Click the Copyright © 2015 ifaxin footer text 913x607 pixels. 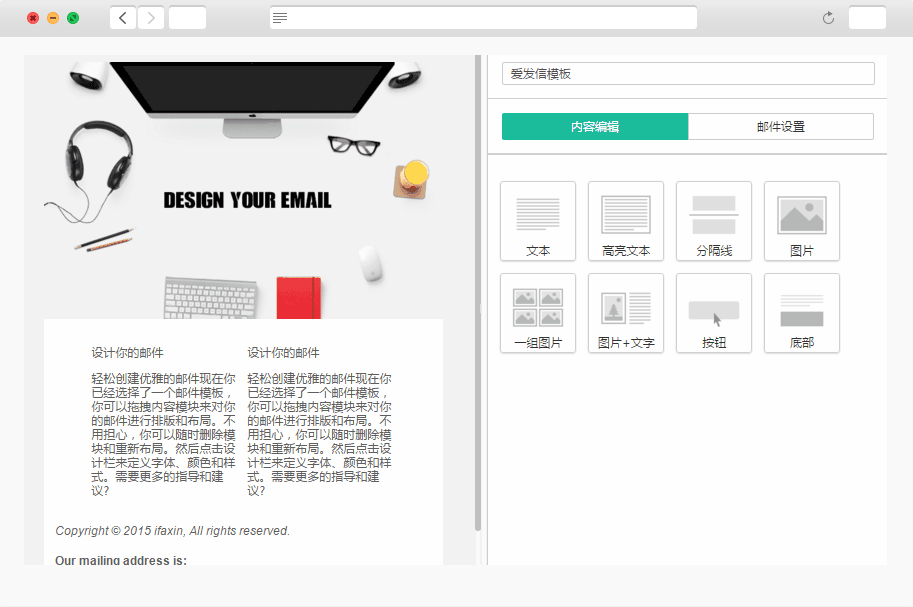172,531
